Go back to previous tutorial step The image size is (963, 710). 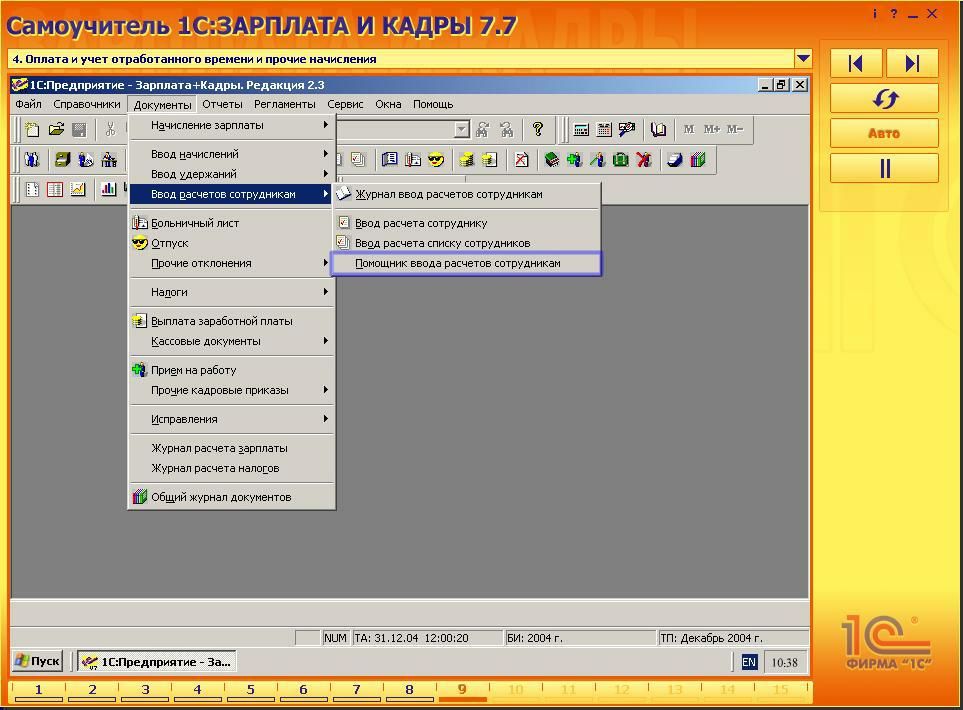856,63
